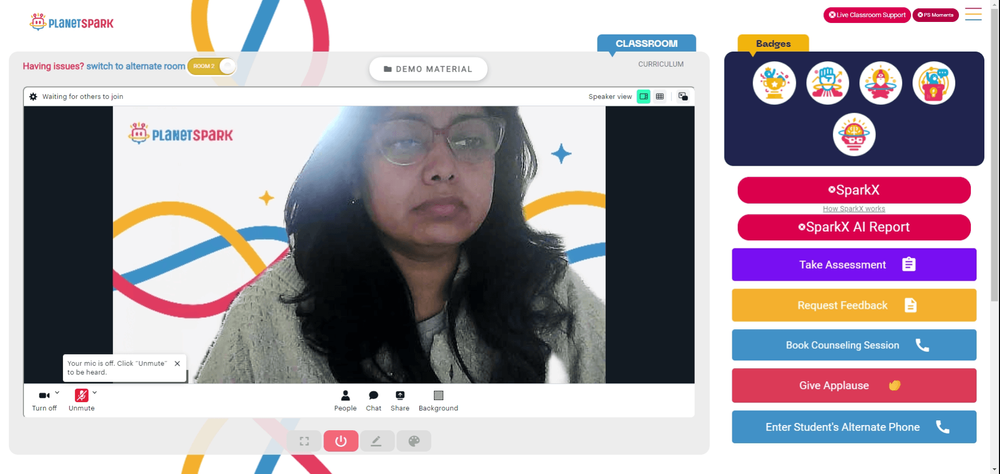This screenshot has height=474, width=1000.
Task: Select the Classroom tab
Action: click(647, 43)
